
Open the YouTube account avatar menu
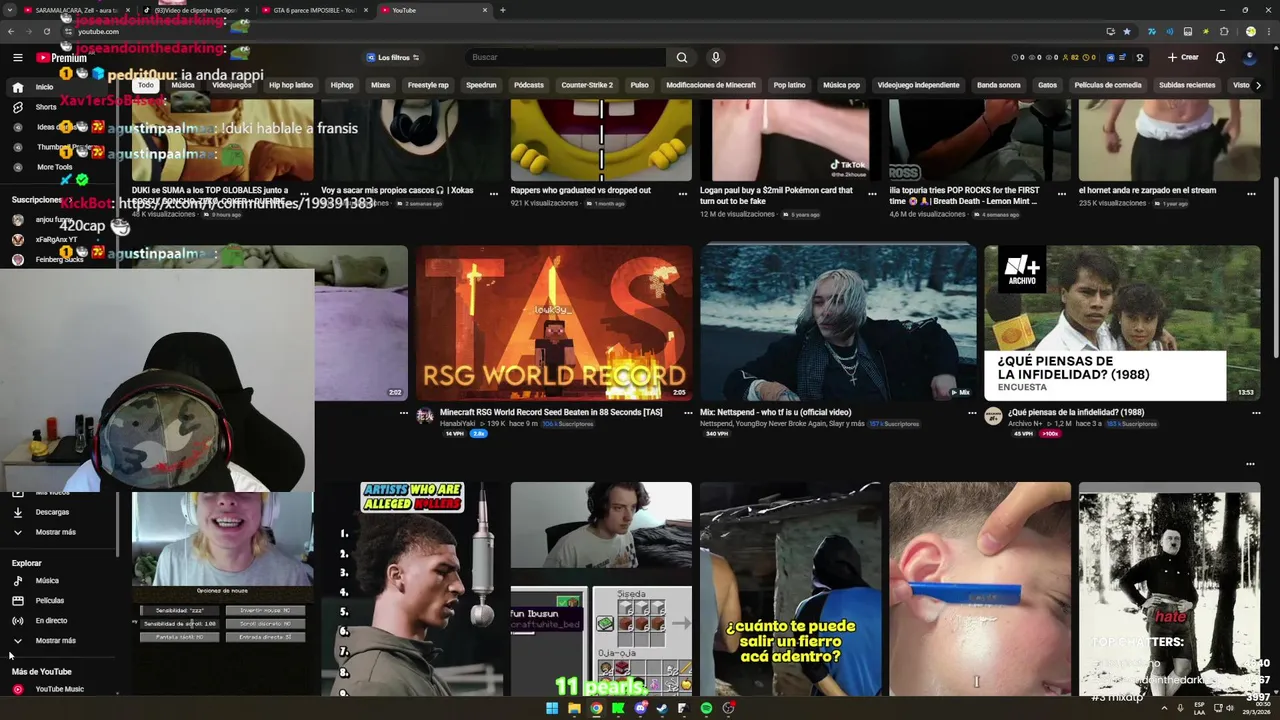point(1249,58)
